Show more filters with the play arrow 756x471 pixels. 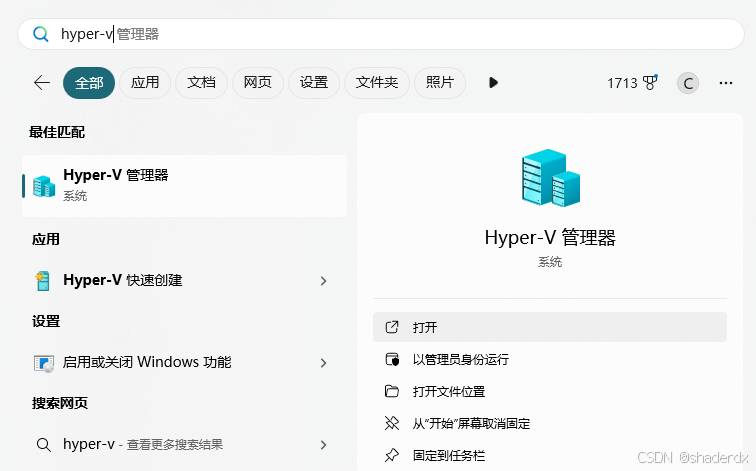[493, 83]
